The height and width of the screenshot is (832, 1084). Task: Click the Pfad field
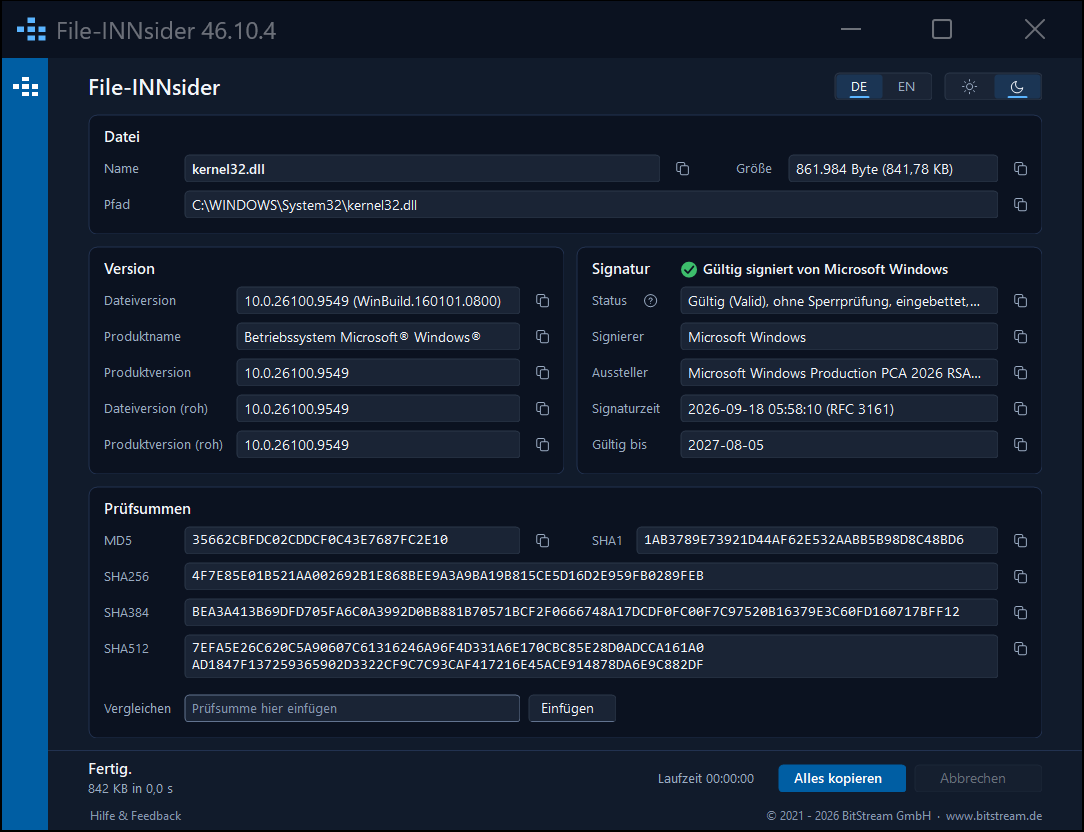[591, 205]
